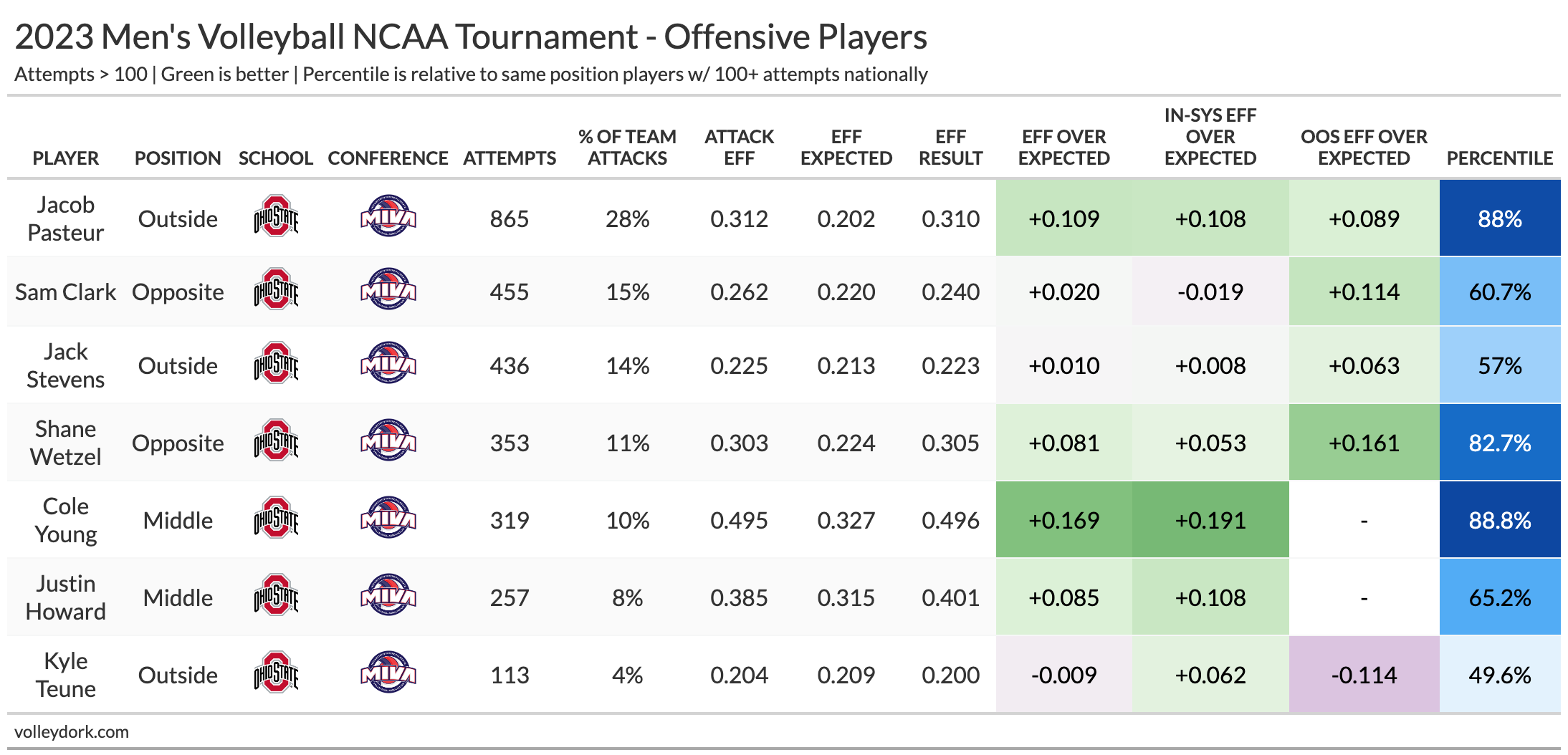The height and width of the screenshot is (755, 1568).
Task: Open the volleydork.com source link
Action: pos(72,732)
